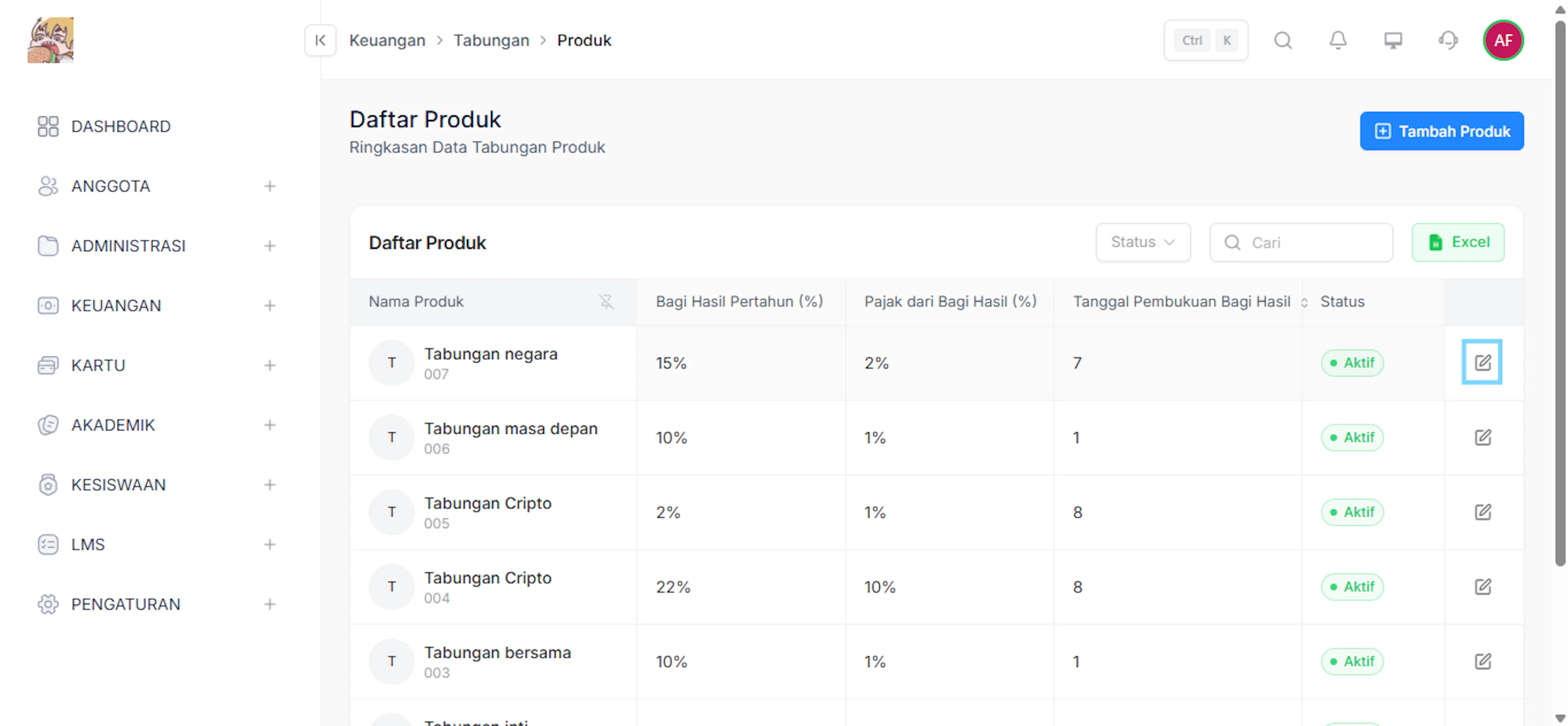Select KEUANGAN in the sidebar
The width and height of the screenshot is (1568, 726).
click(116, 305)
